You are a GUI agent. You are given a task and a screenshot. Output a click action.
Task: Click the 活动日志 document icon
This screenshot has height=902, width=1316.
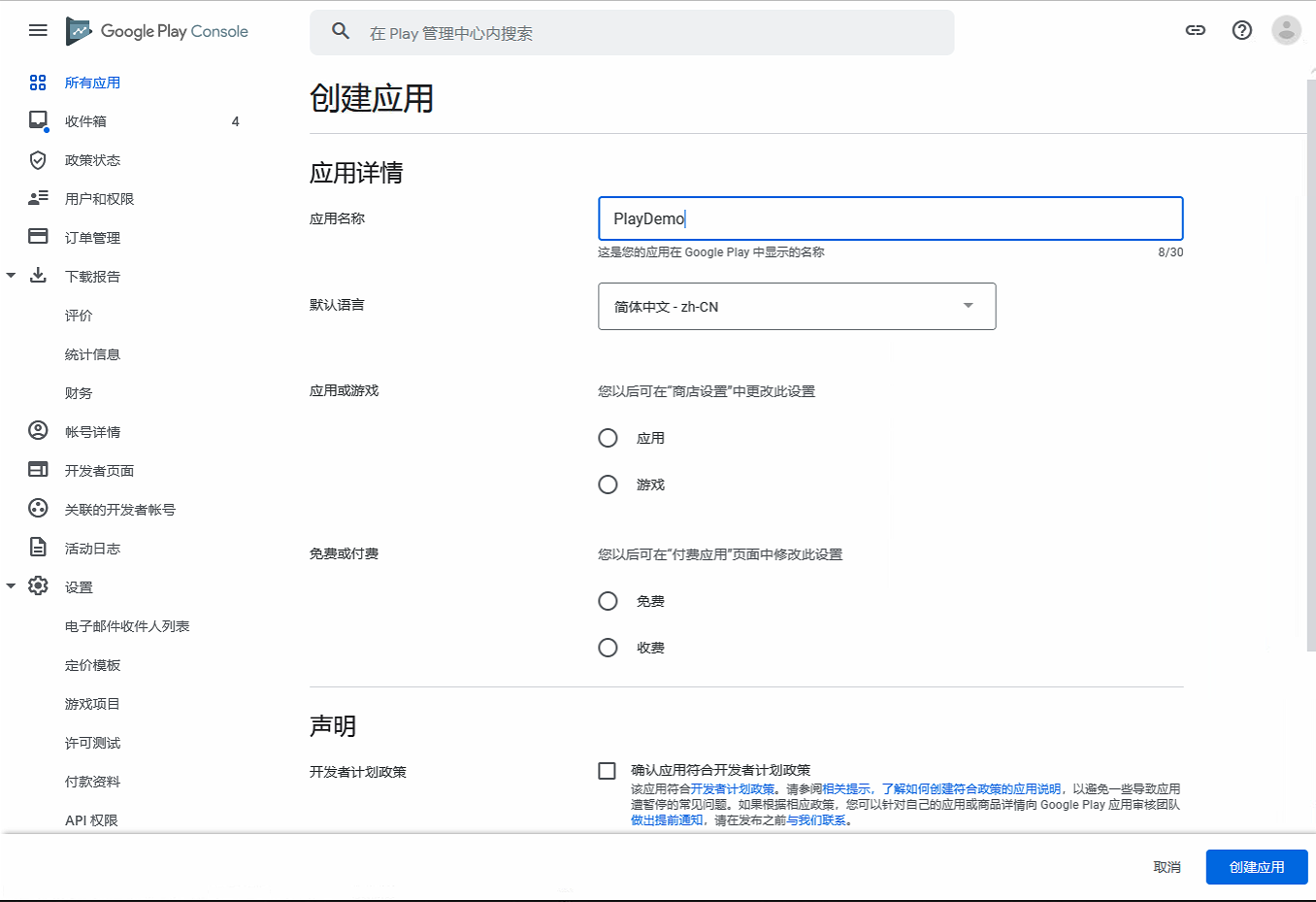click(x=38, y=547)
